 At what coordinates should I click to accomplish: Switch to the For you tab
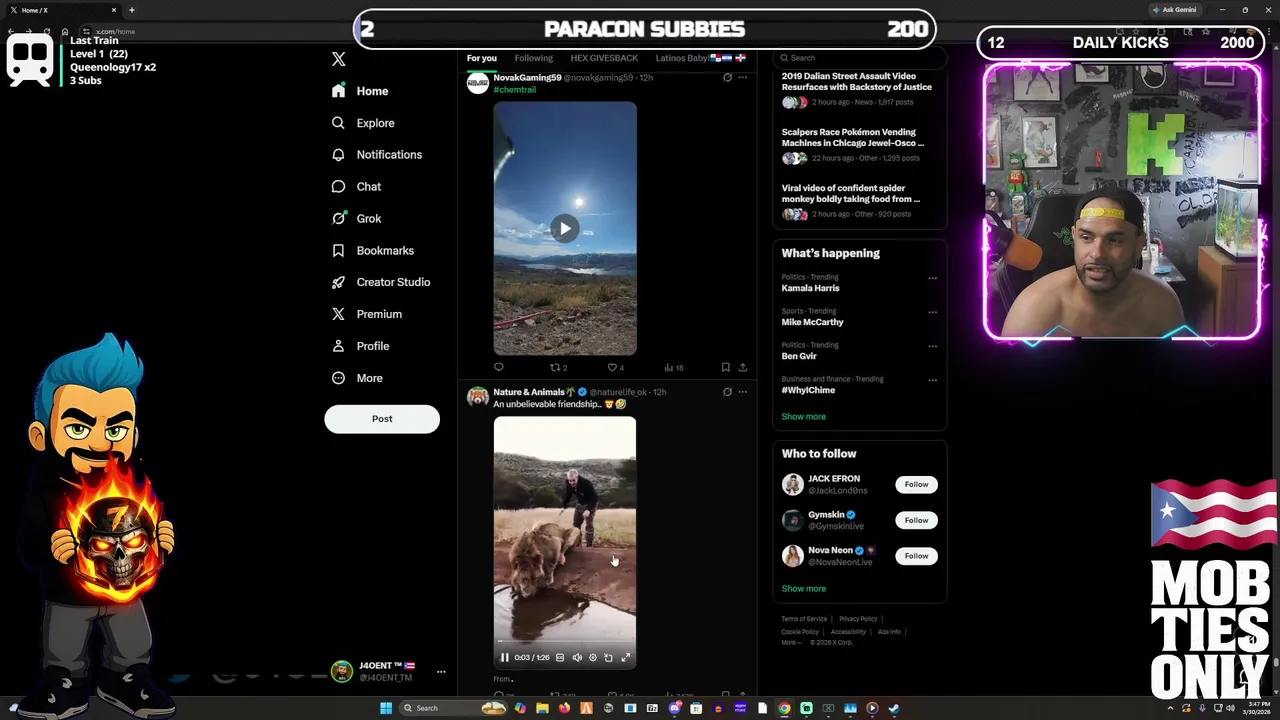pyautogui.click(x=481, y=58)
